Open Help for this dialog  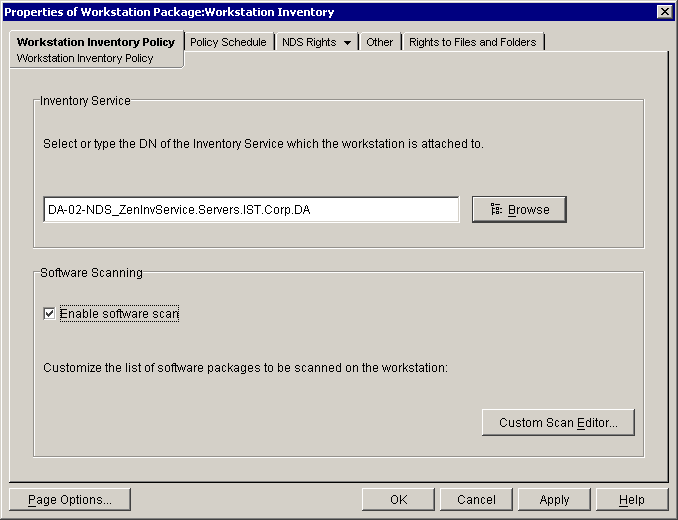click(632, 500)
